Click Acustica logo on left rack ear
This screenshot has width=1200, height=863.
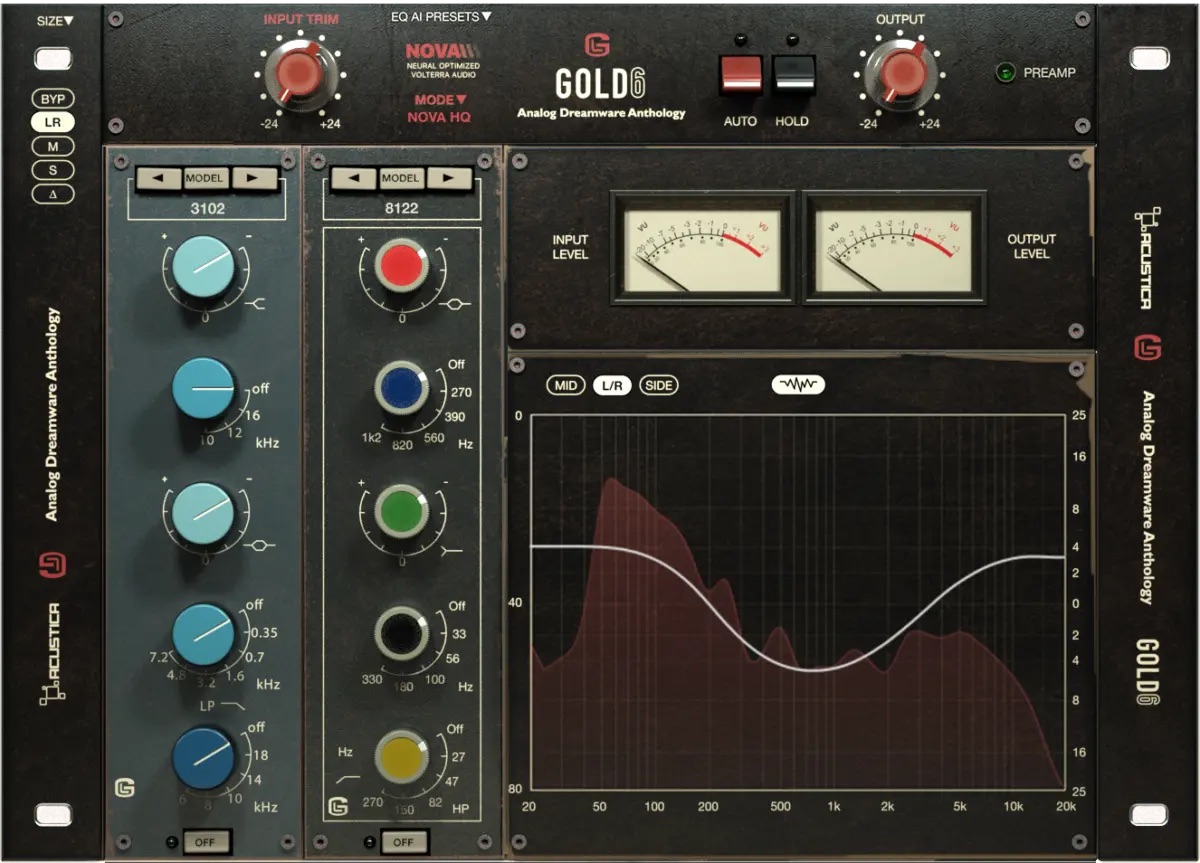[x=50, y=655]
